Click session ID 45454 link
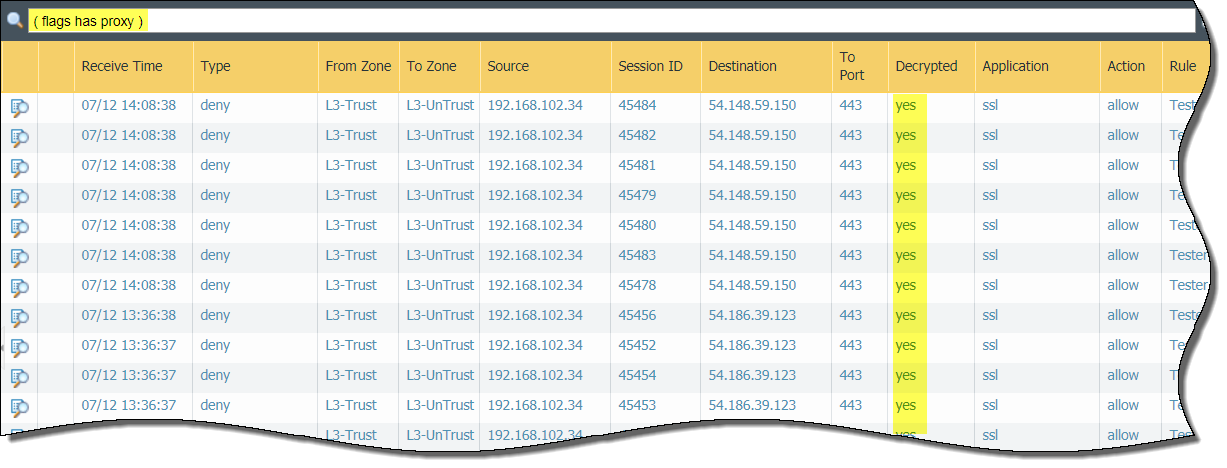This screenshot has height=468, width=1227. [x=637, y=375]
